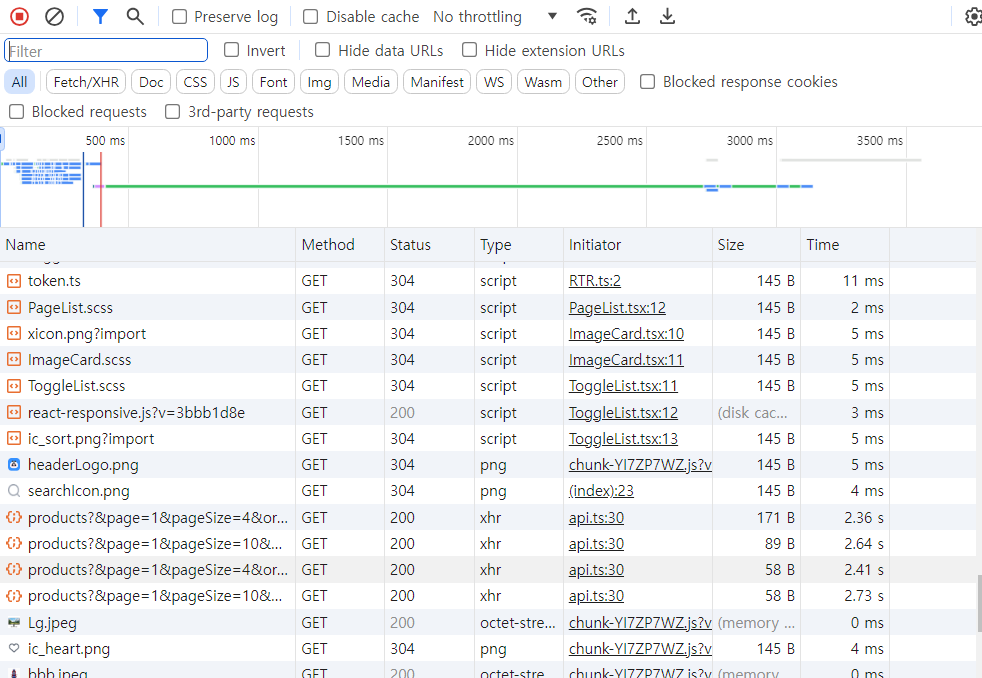
Task: Open the No throttling dropdown
Action: pos(495,17)
